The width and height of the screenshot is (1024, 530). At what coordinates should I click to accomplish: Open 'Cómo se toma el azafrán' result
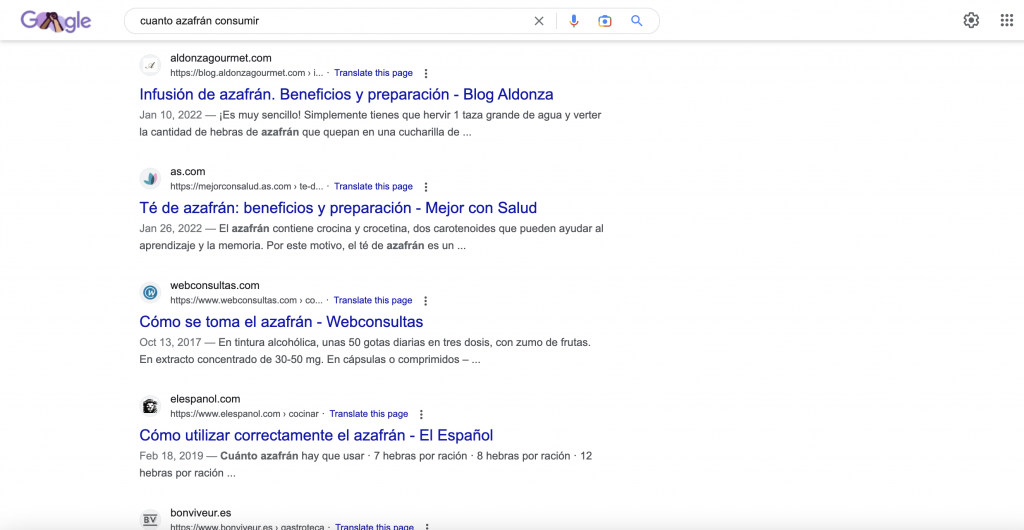281,321
